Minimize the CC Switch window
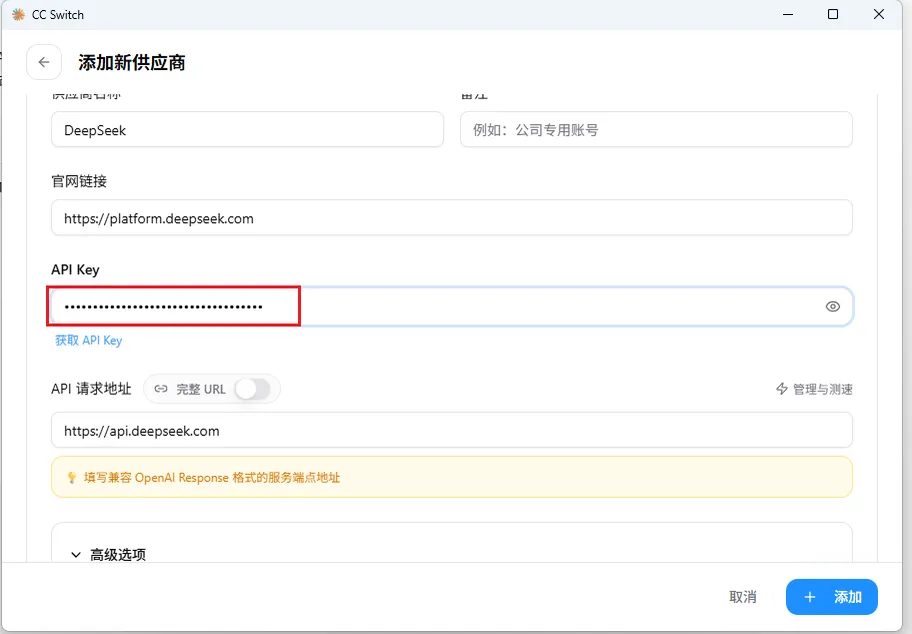Viewport: 912px width, 634px height. coord(788,15)
